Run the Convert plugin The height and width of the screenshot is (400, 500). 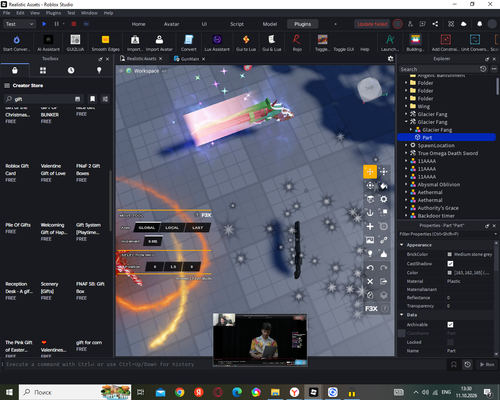coord(189,40)
